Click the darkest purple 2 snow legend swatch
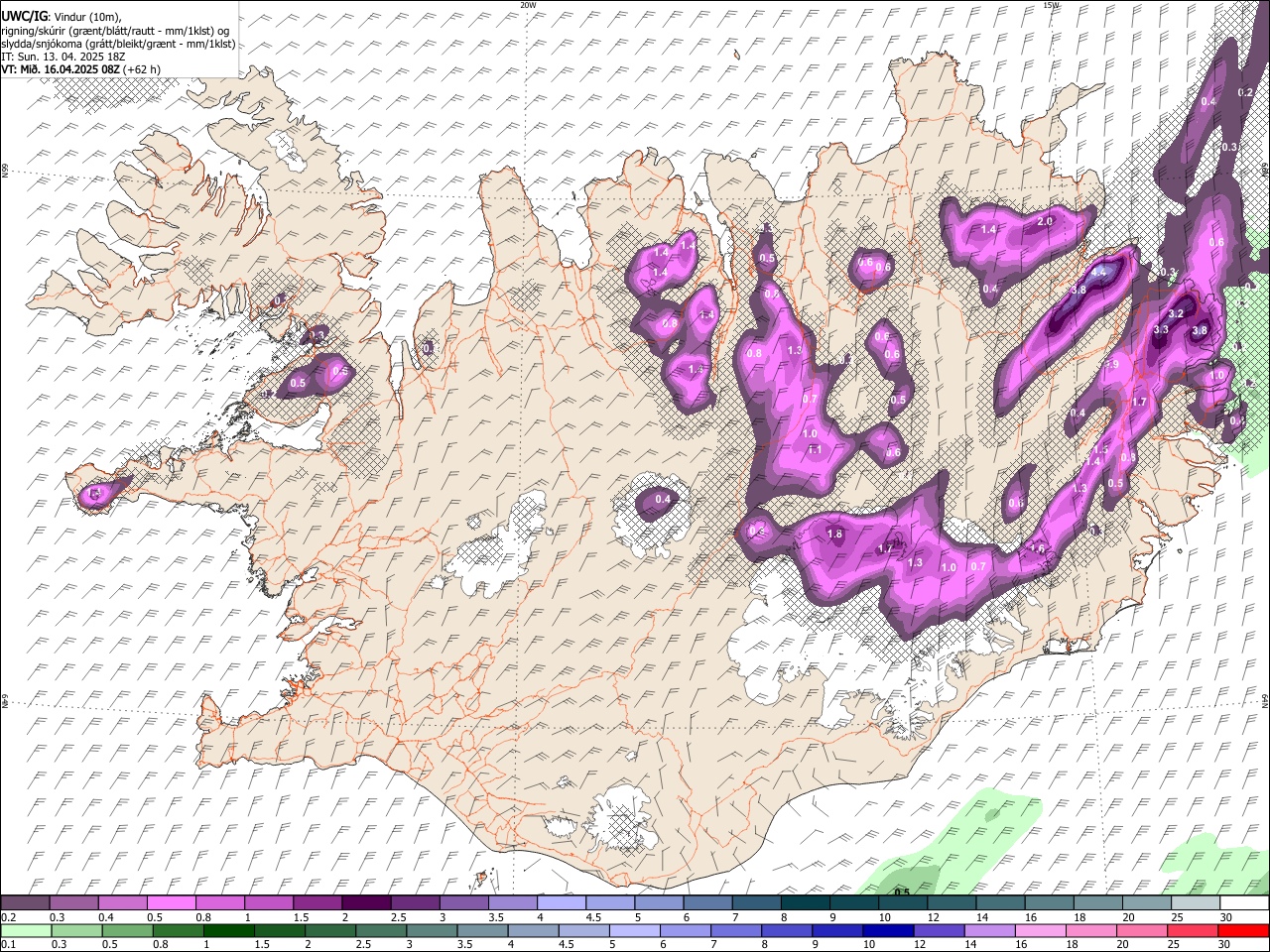This screenshot has width=1270, height=952. coord(365,902)
